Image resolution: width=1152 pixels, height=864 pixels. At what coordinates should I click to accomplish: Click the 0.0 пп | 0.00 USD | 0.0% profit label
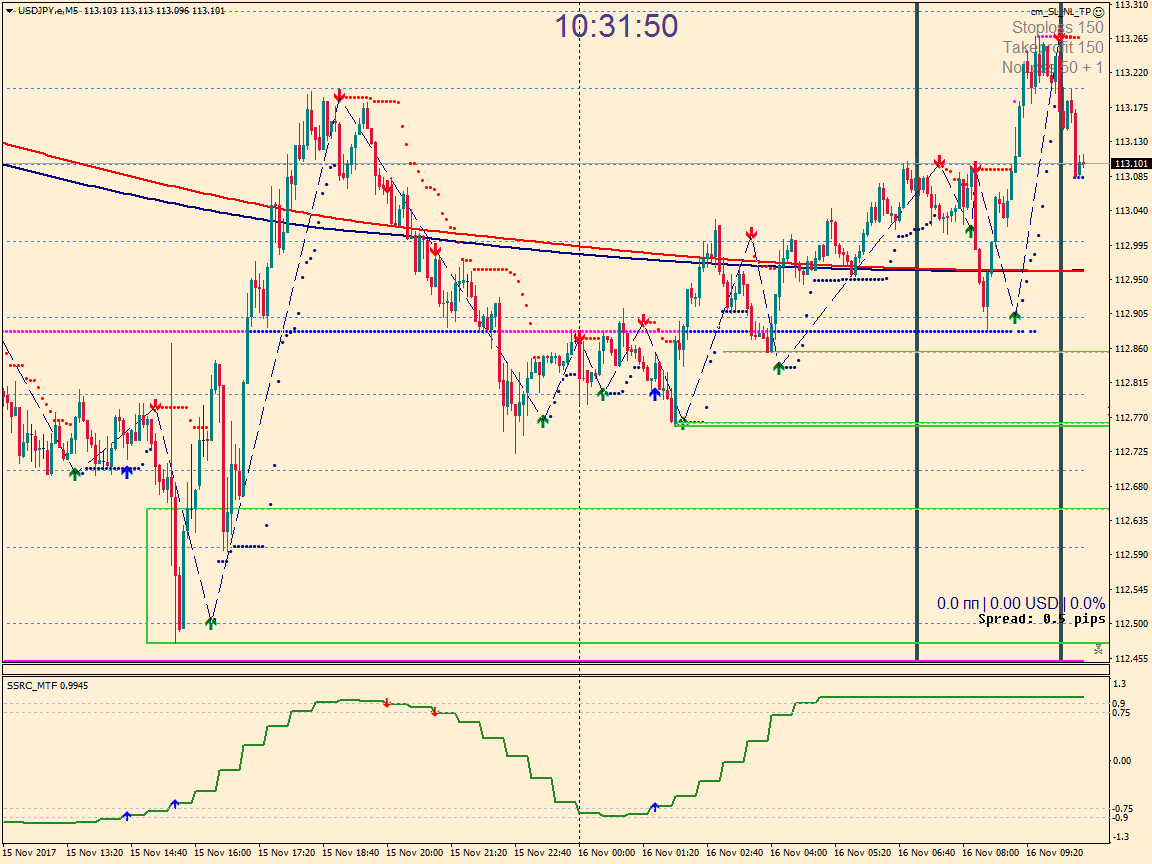click(1020, 603)
